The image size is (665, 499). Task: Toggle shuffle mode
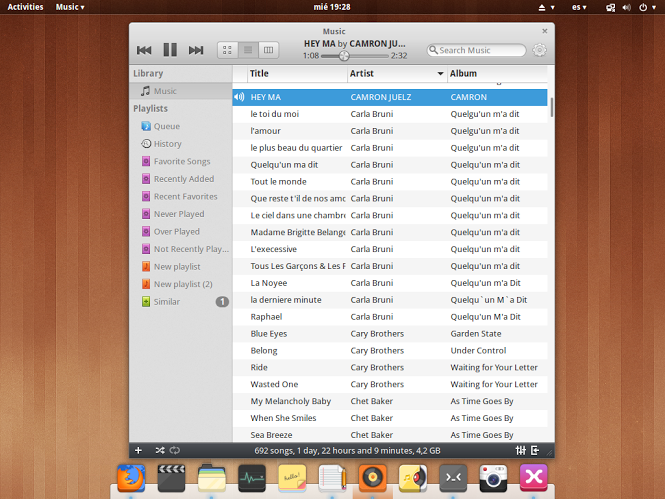click(160, 450)
